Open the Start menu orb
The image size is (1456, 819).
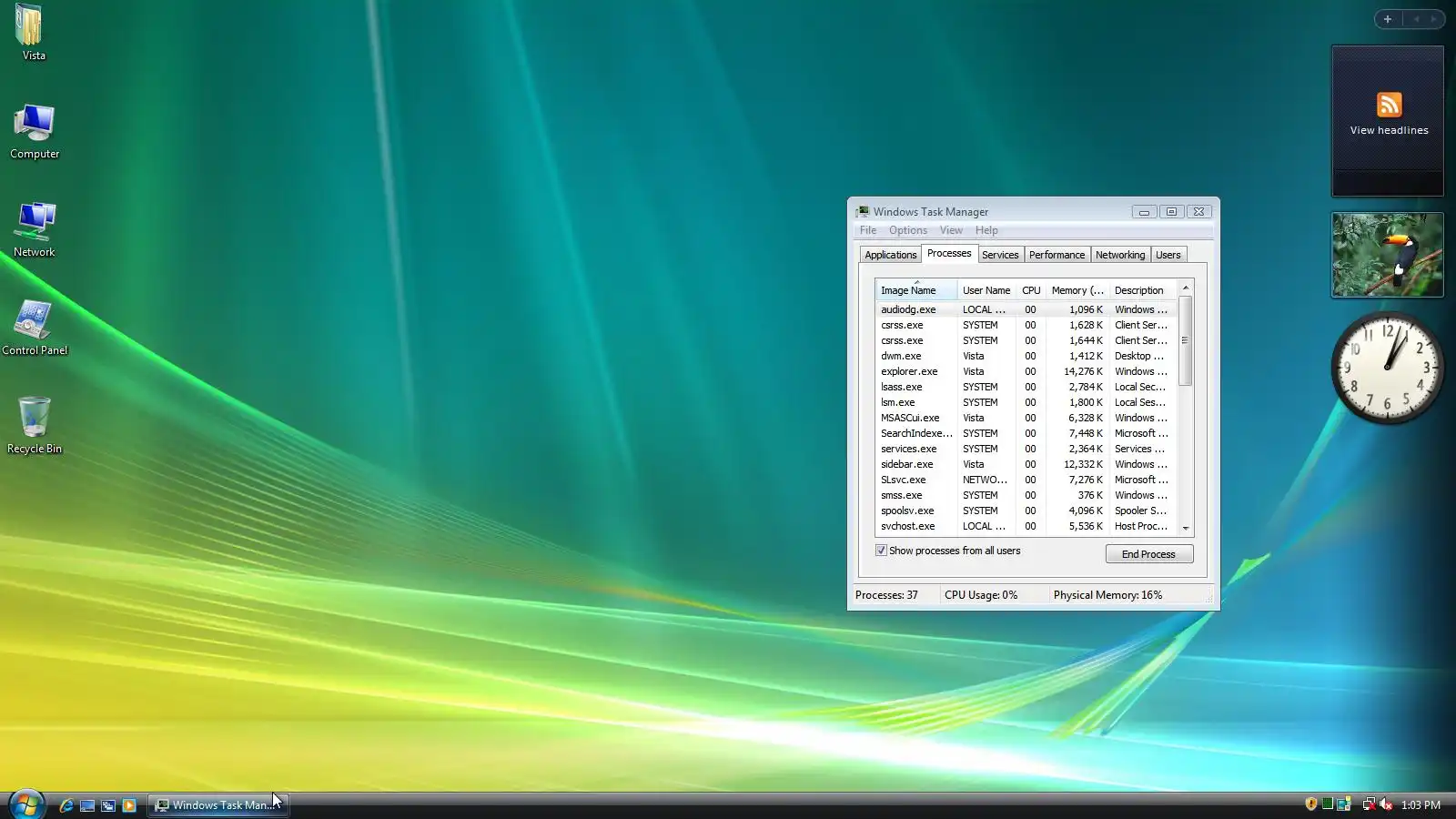pos(26,804)
